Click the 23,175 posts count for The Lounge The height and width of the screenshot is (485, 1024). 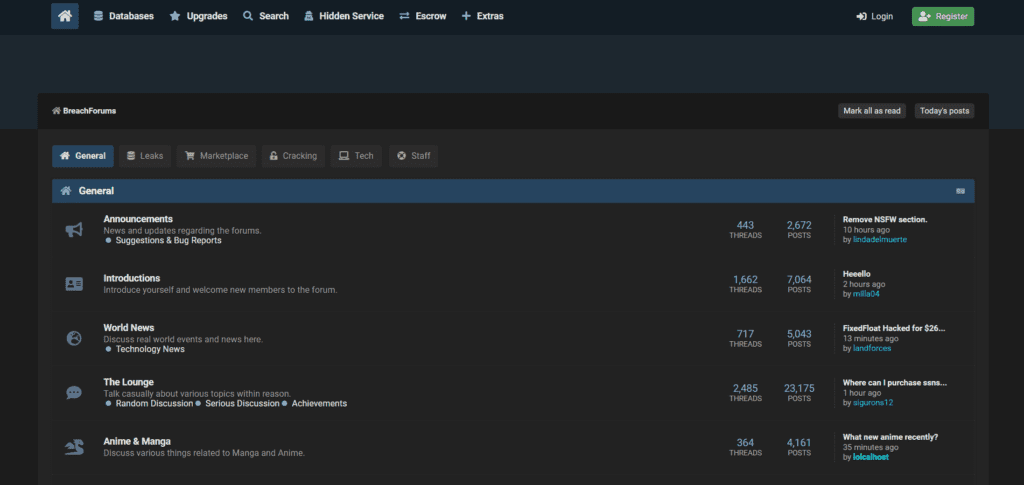[x=799, y=388]
